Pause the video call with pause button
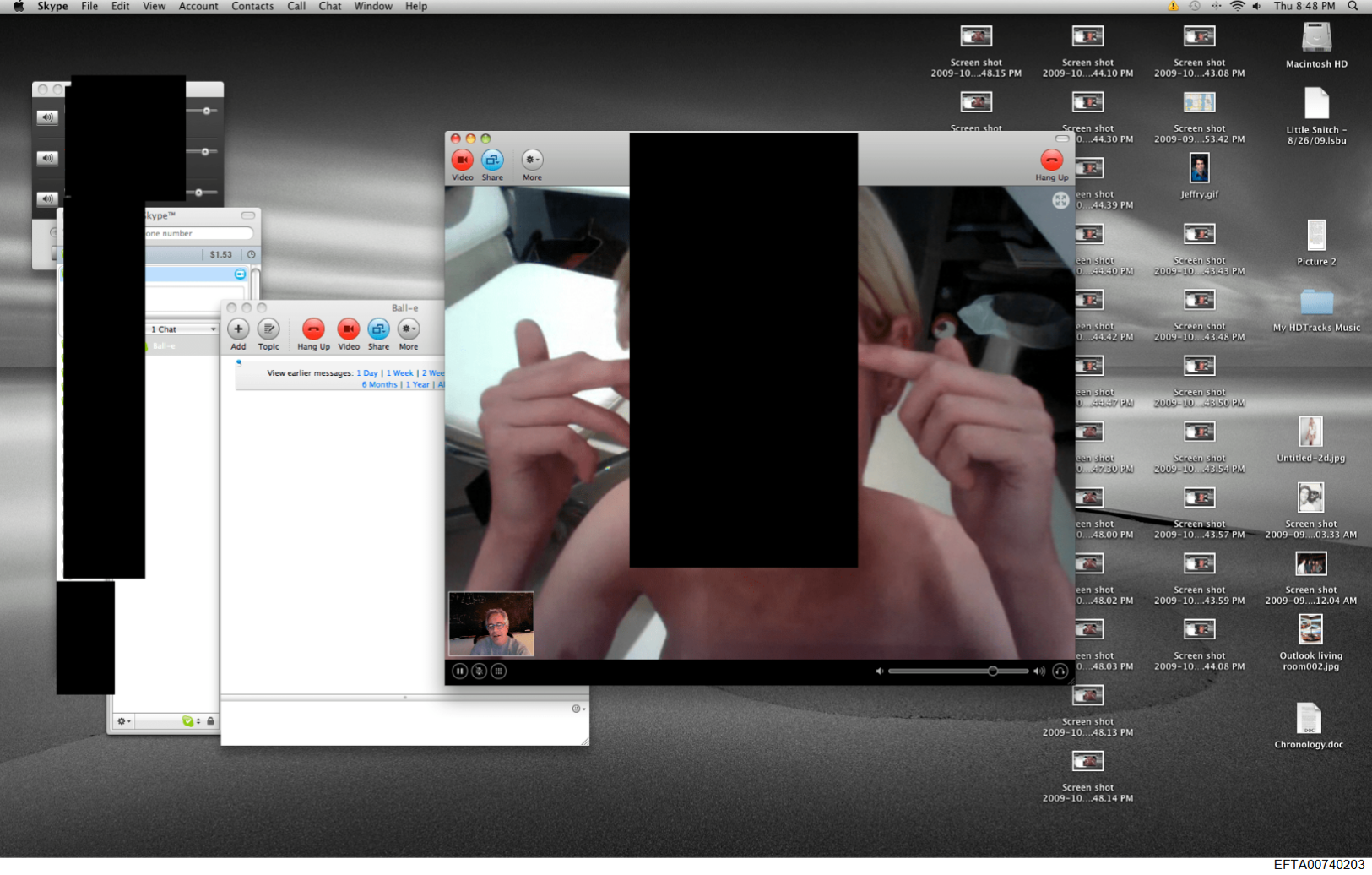Image resolution: width=1372 pixels, height=875 pixels. tap(459, 671)
